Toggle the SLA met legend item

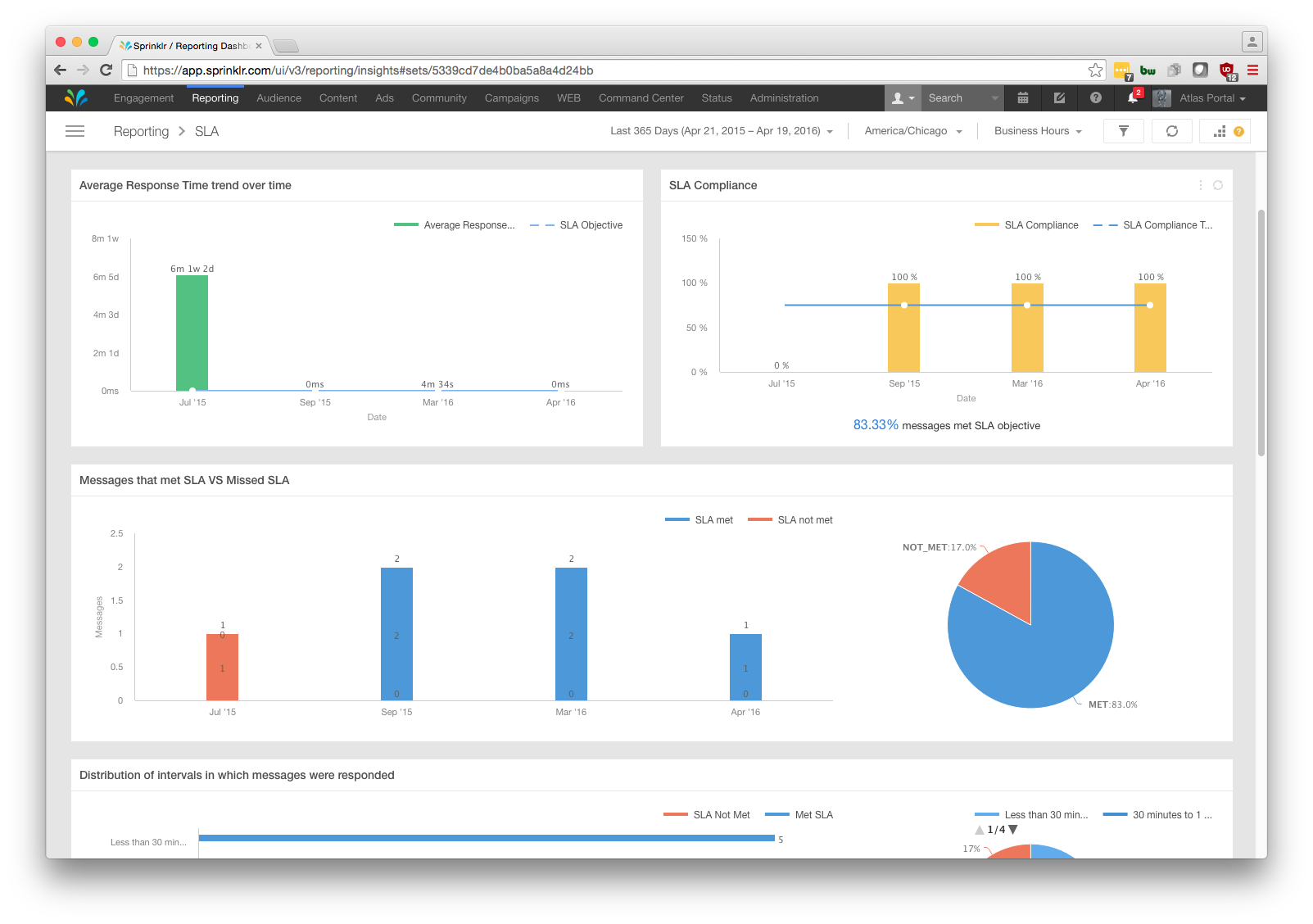click(699, 520)
